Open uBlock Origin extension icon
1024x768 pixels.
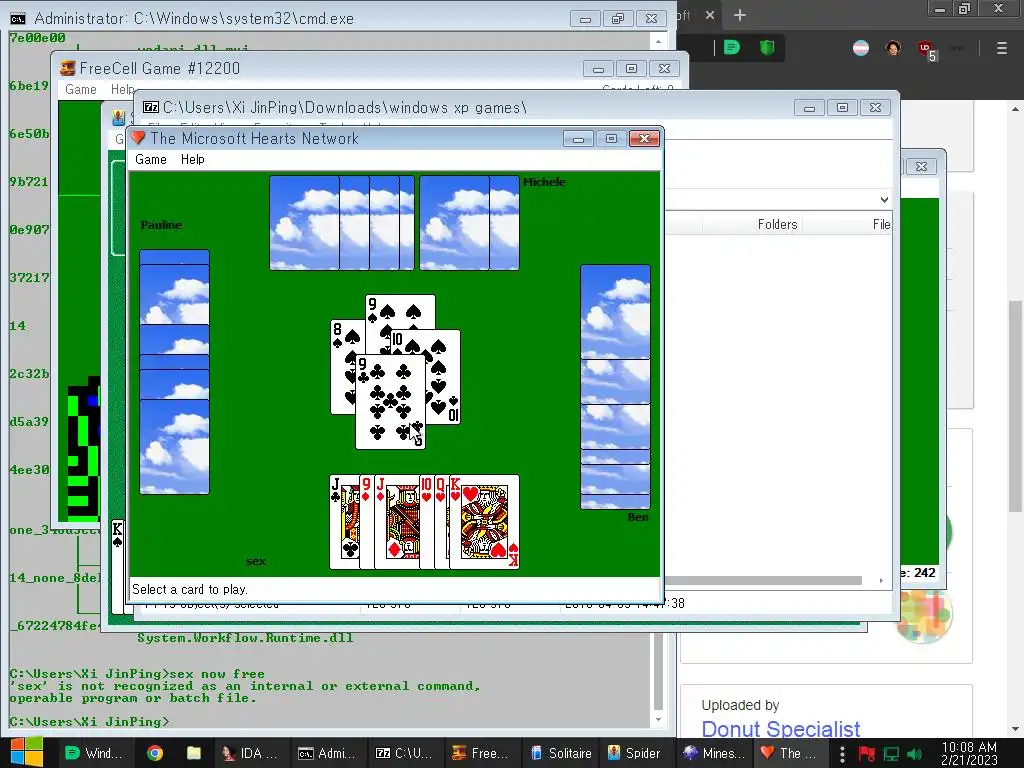coord(927,49)
